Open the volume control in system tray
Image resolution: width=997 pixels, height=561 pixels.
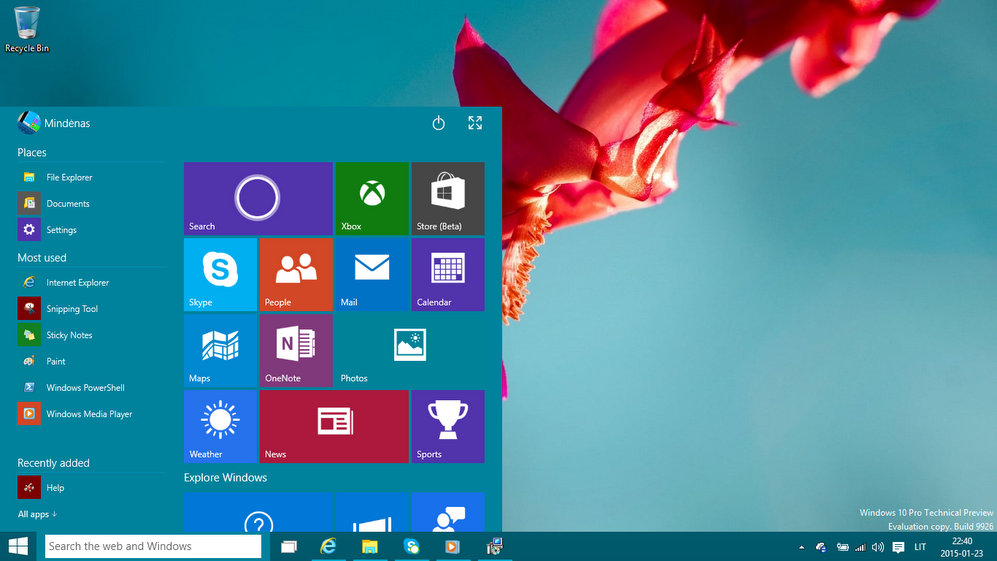877,547
